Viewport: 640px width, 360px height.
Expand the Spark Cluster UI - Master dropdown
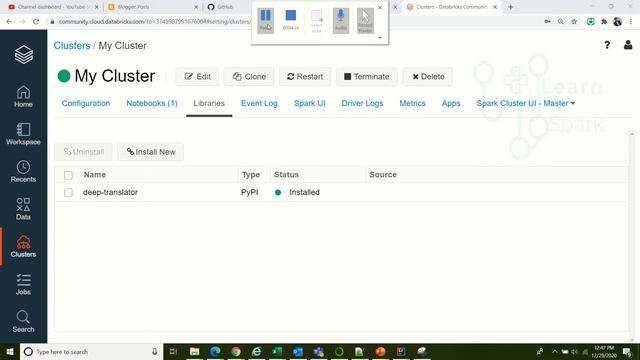526,103
